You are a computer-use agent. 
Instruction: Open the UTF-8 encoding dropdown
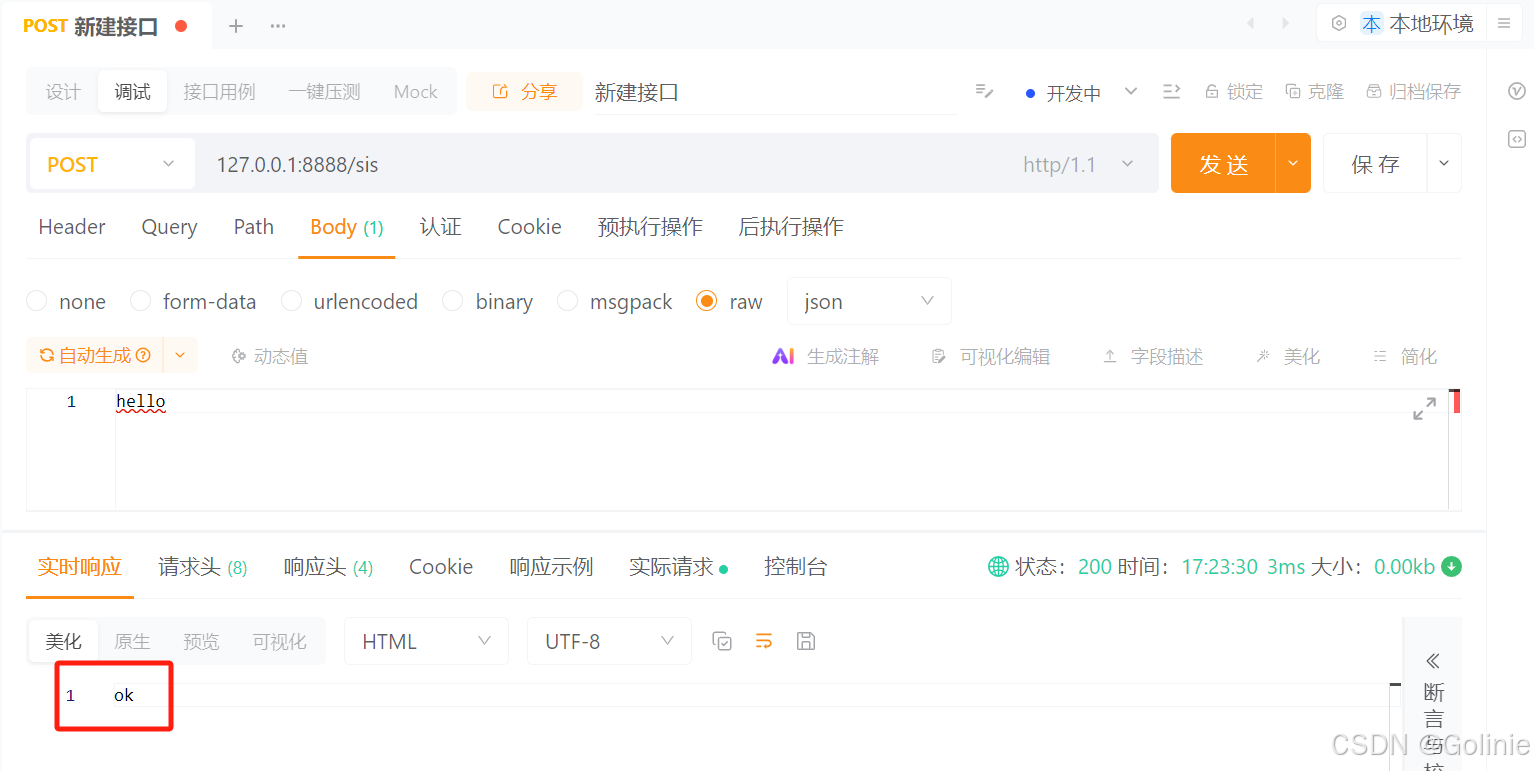[609, 641]
